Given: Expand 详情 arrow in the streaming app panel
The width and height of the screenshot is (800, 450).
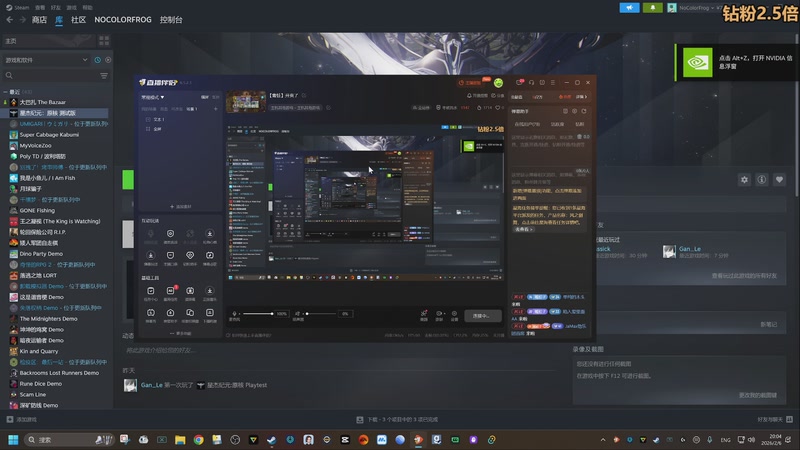Looking at the screenshot, I should [x=581, y=96].
